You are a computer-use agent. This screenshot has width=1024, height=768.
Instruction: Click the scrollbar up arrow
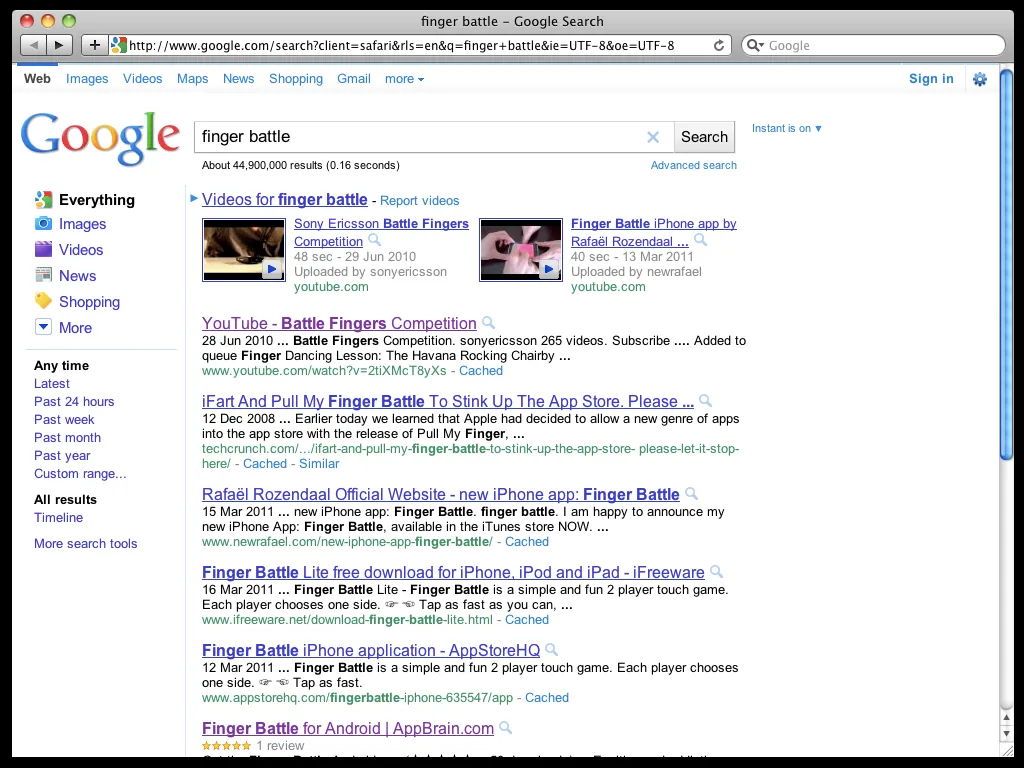(x=1006, y=718)
